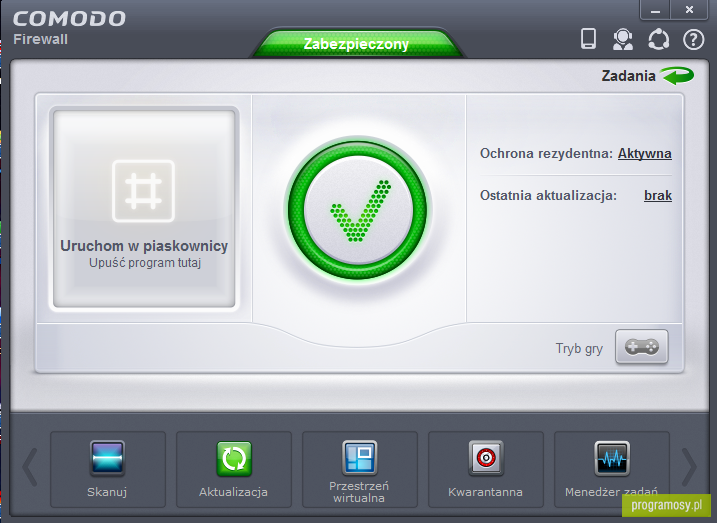The height and width of the screenshot is (523, 717).
Task: Click the Ochrona rezydentna label
Action: [x=546, y=154]
